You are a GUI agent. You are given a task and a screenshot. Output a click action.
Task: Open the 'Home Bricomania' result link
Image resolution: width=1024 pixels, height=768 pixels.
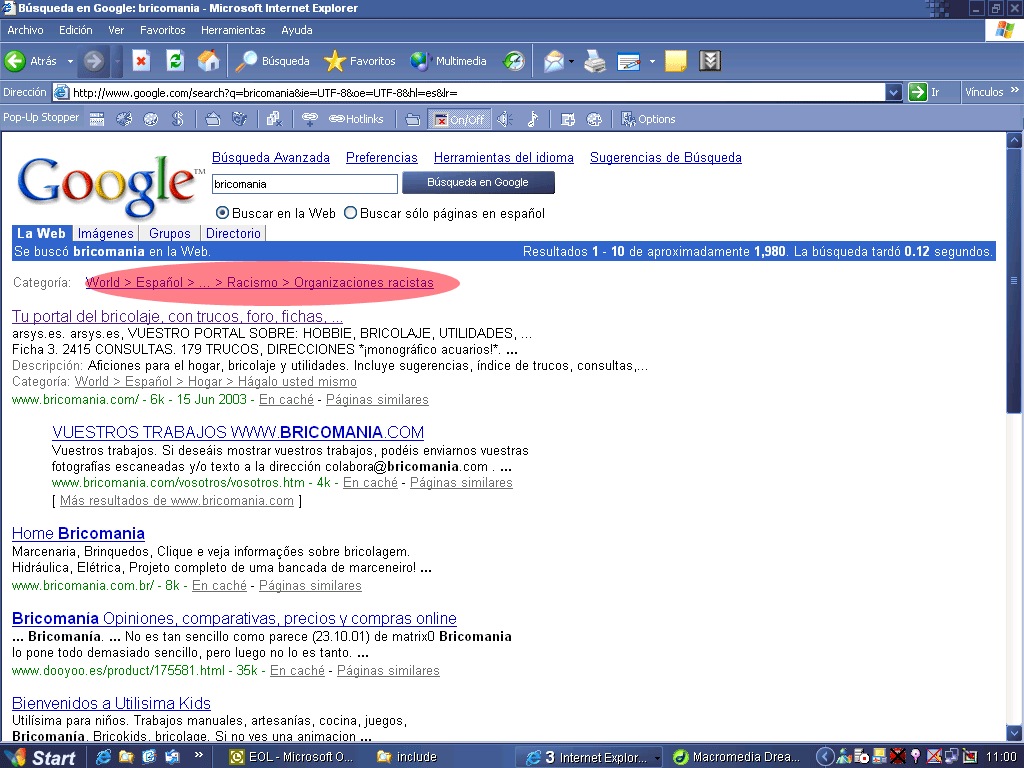[x=78, y=533]
